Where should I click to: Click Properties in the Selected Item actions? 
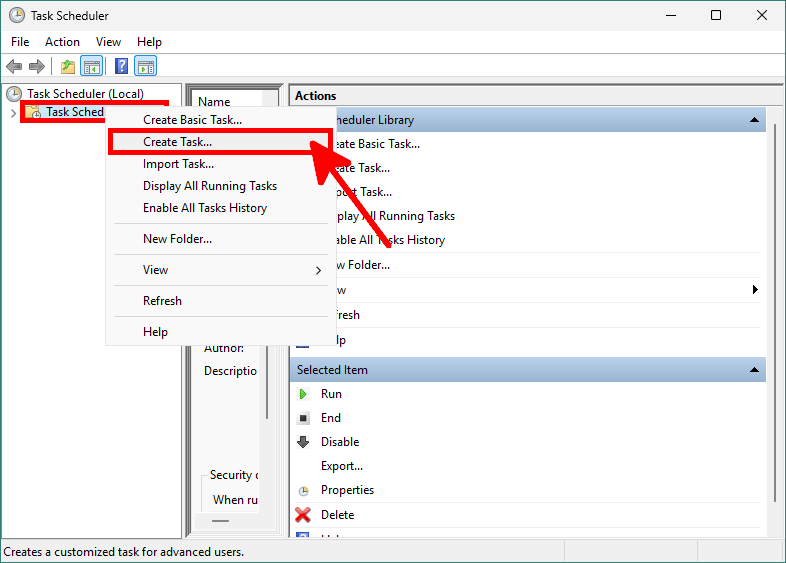pos(347,490)
